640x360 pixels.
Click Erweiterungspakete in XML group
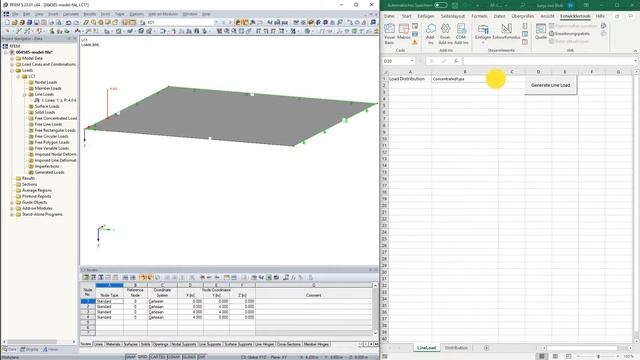tap(569, 33)
